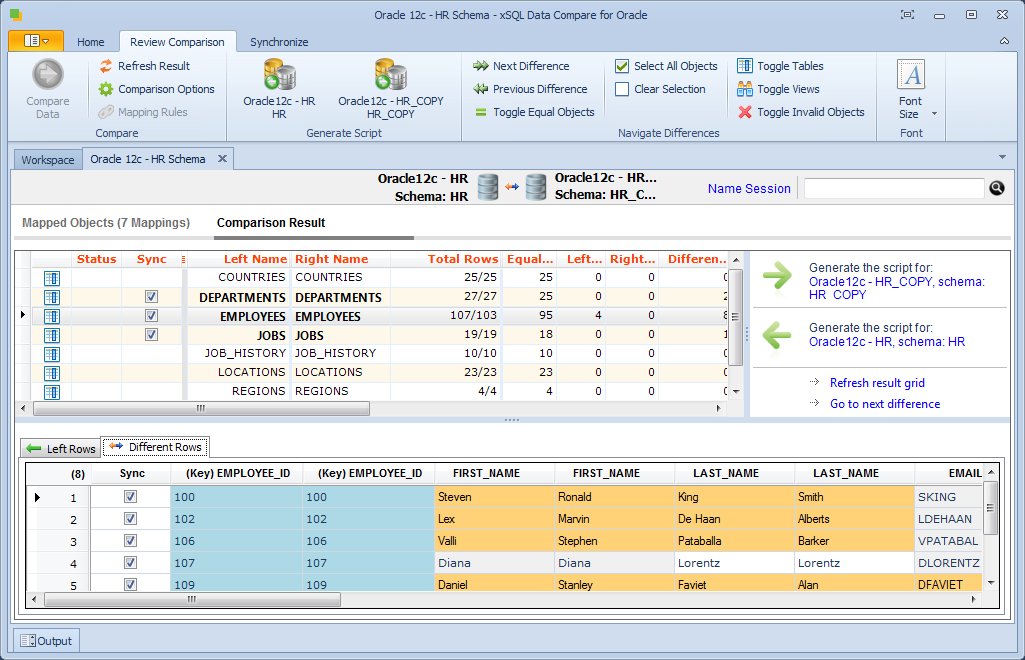Image resolution: width=1025 pixels, height=660 pixels.
Task: Click the Font Size icon
Action: [x=911, y=74]
